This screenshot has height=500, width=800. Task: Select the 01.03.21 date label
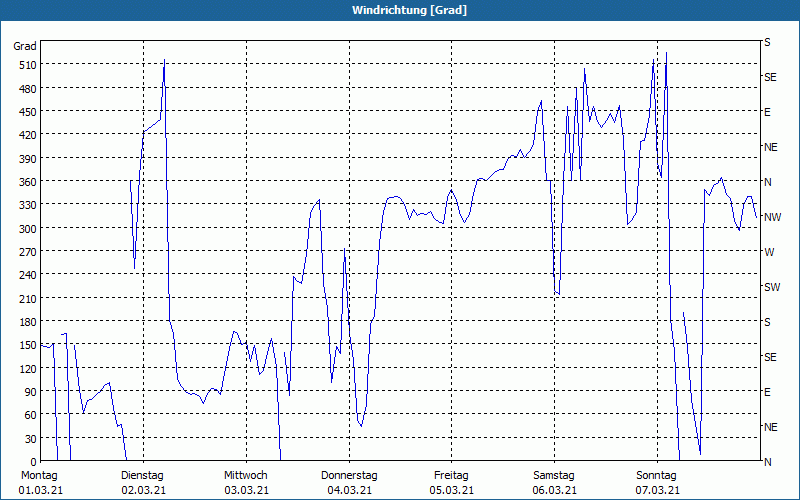point(41,490)
